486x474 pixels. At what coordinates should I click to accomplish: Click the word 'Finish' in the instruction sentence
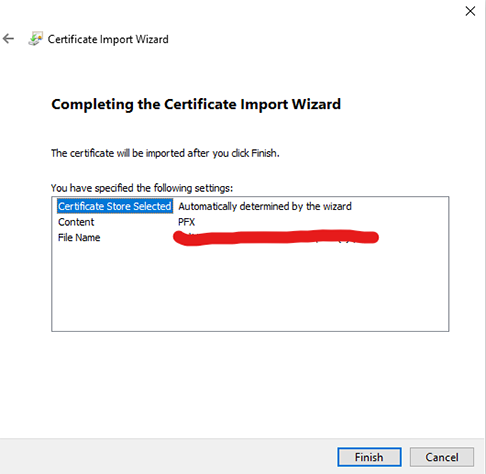click(264, 153)
